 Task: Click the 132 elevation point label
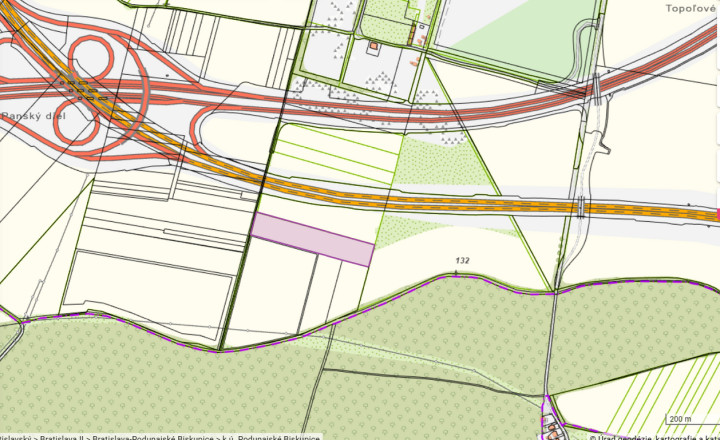(x=462, y=260)
